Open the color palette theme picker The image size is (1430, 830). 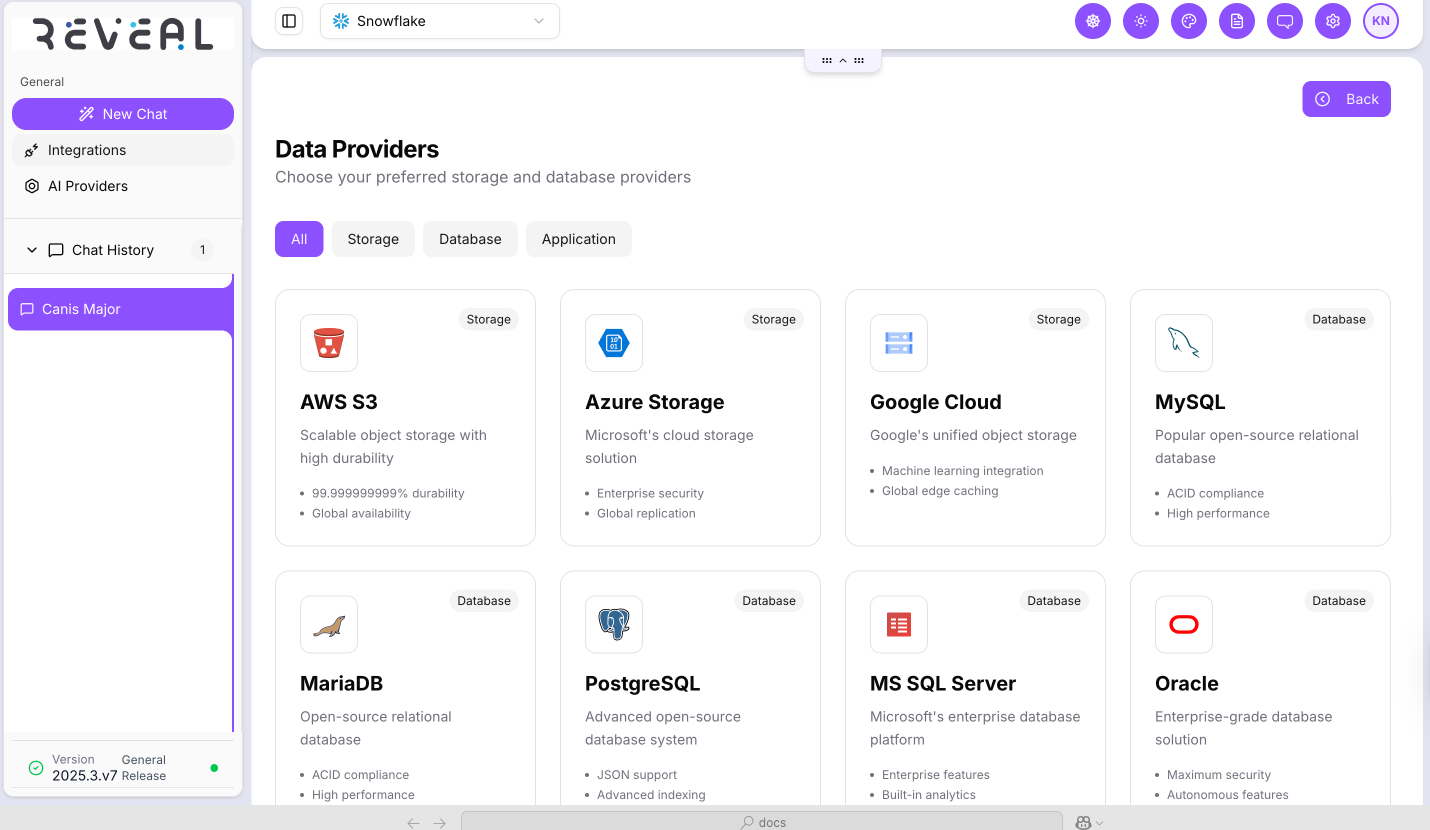tap(1188, 21)
